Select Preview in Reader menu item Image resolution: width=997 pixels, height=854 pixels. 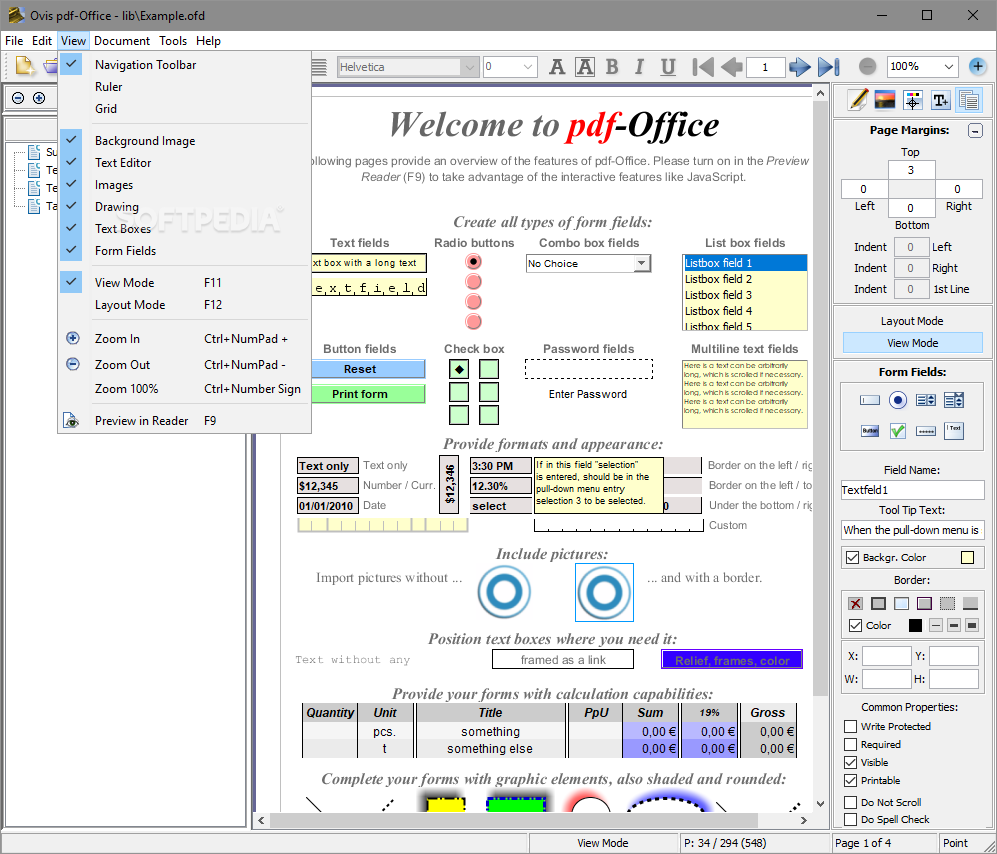click(x=184, y=420)
